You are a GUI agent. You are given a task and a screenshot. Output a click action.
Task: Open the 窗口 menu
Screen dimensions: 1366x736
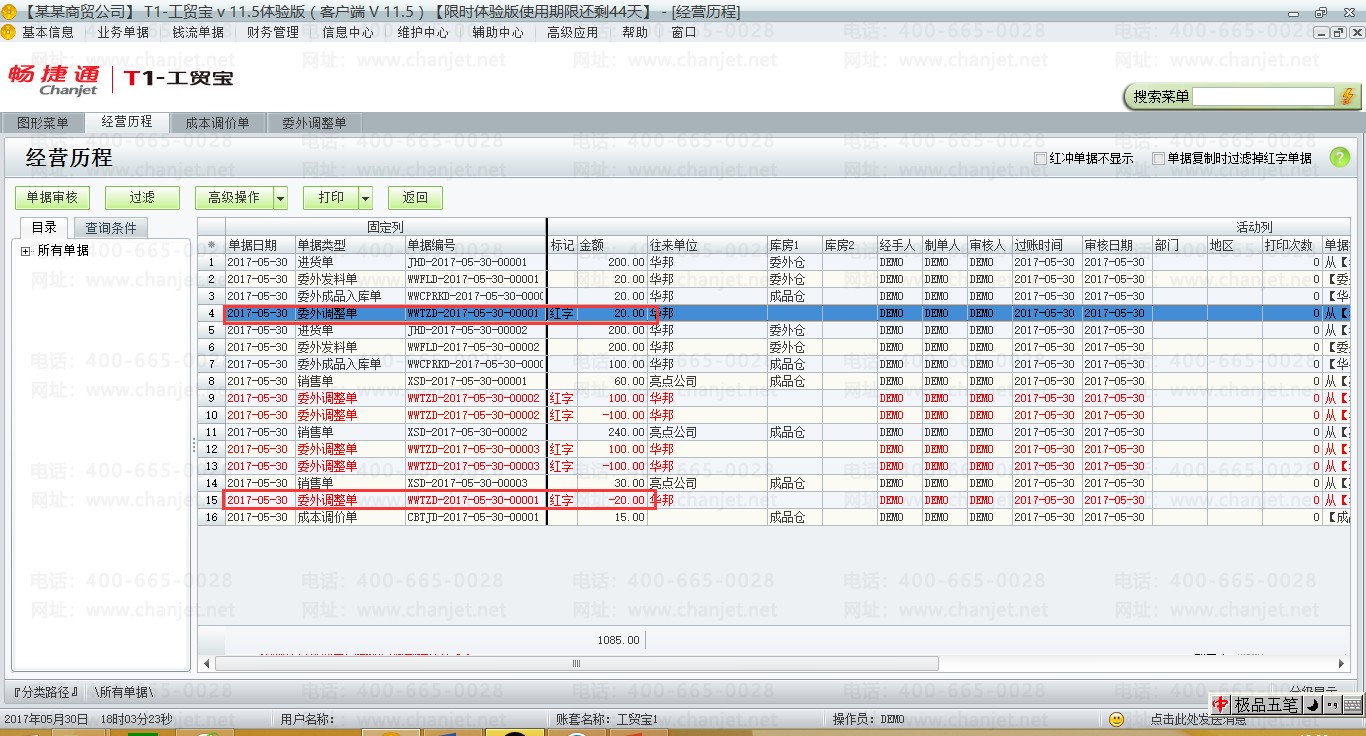click(x=684, y=32)
